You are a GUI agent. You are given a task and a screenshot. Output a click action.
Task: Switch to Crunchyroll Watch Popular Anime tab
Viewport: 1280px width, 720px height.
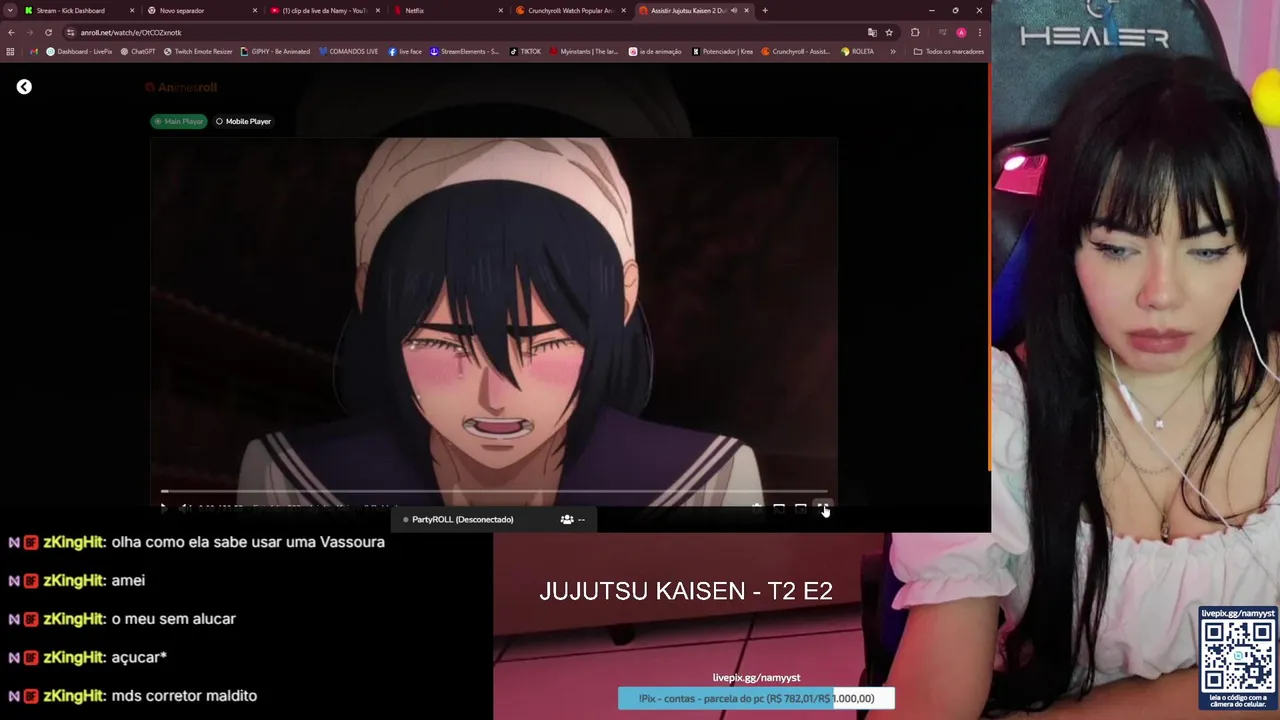(569, 10)
